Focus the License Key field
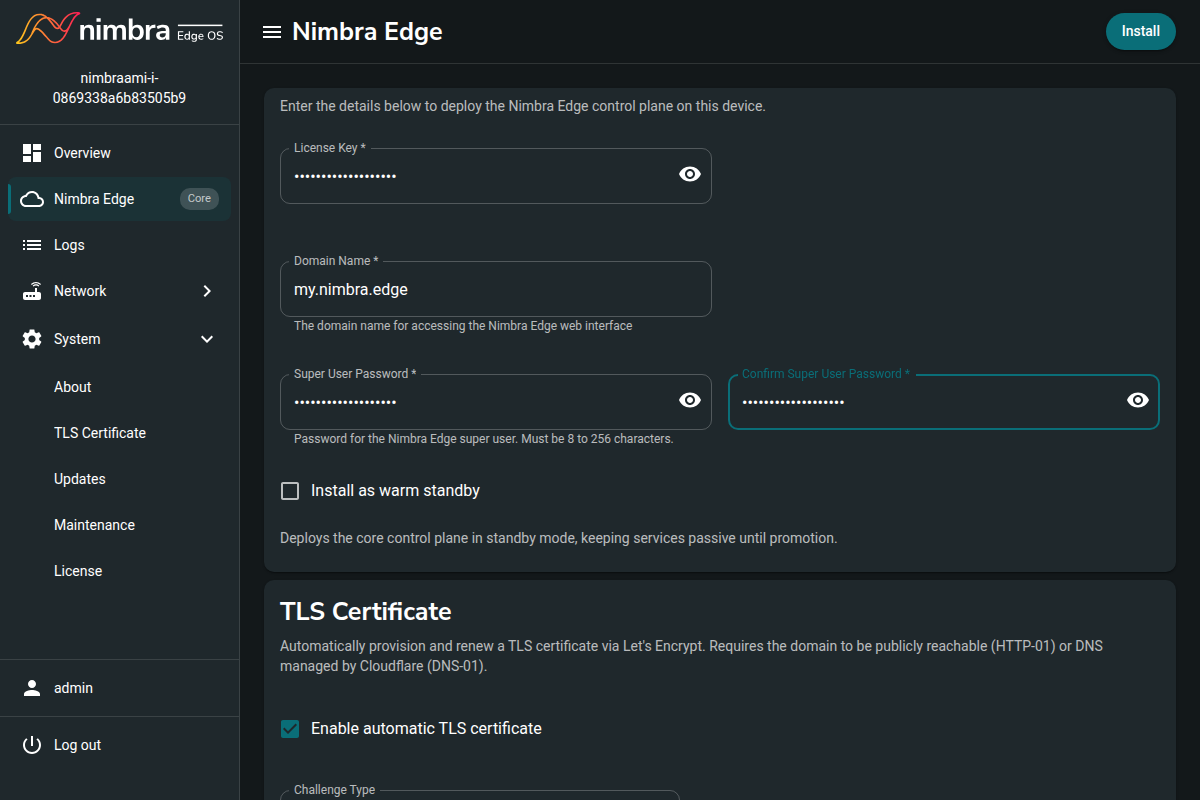Image resolution: width=1200 pixels, height=800 pixels. coord(496,176)
